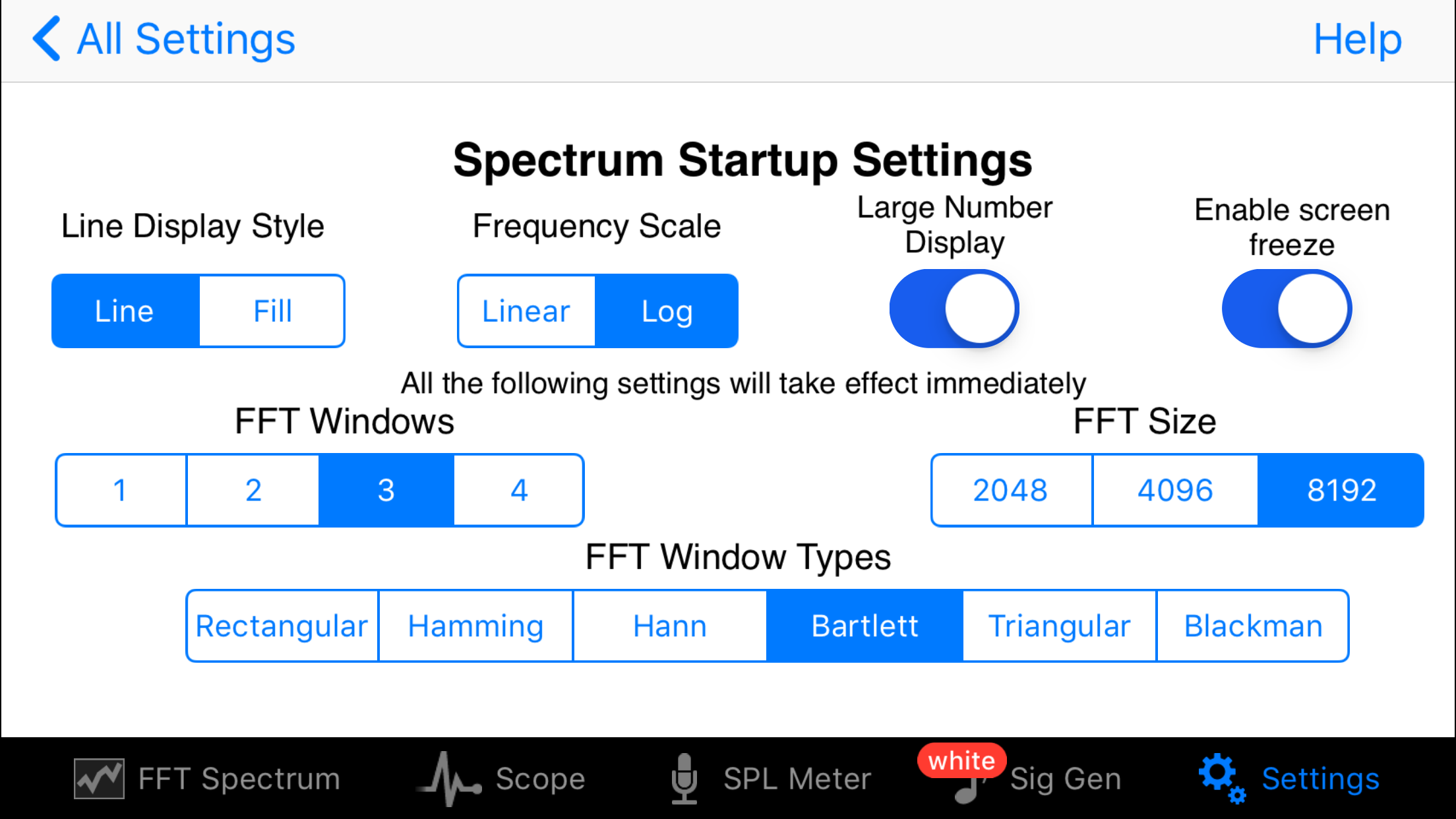1456x819 pixels.
Task: Open the SPL Meter microphone icon
Action: point(684,779)
